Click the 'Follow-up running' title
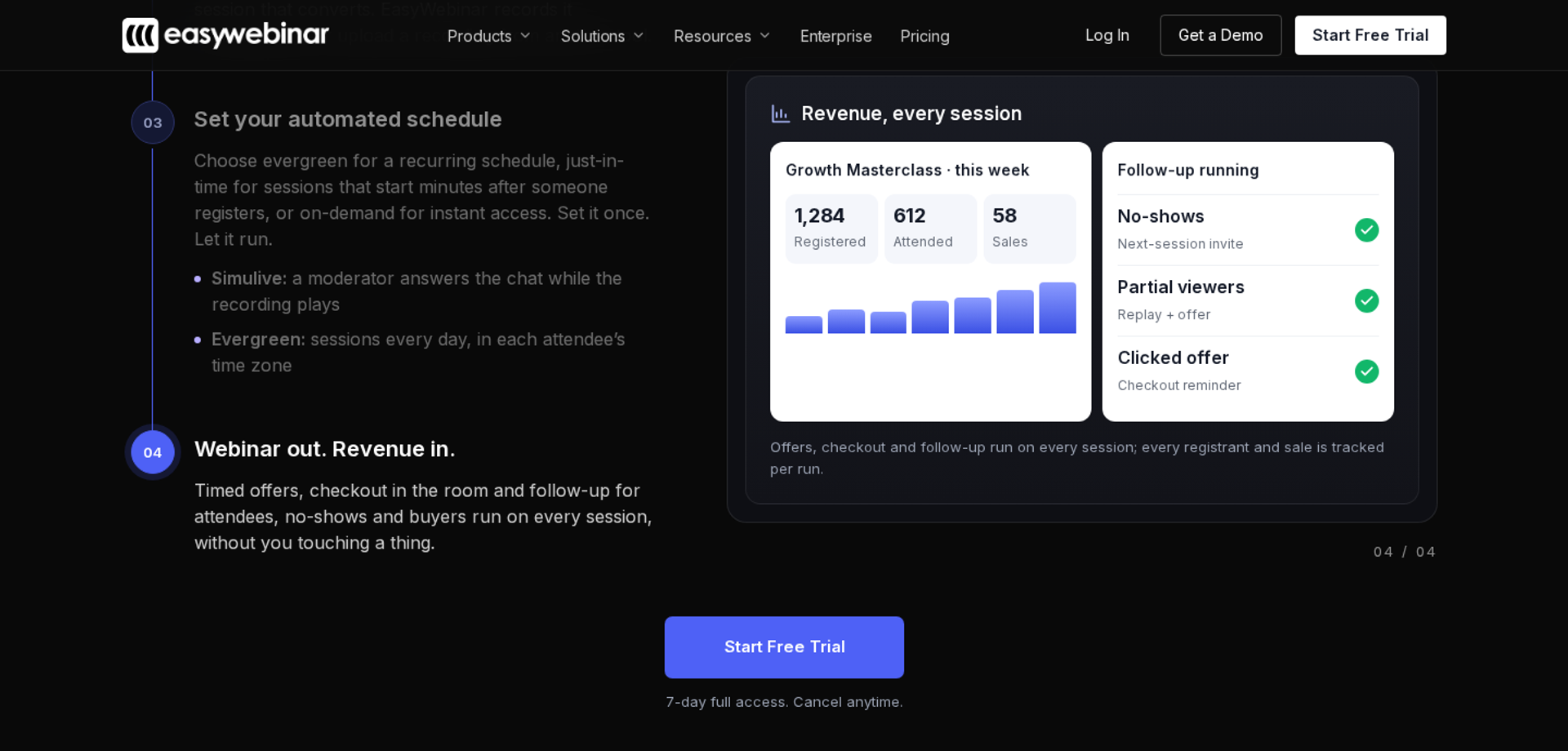The width and height of the screenshot is (1568, 751). click(x=1187, y=170)
